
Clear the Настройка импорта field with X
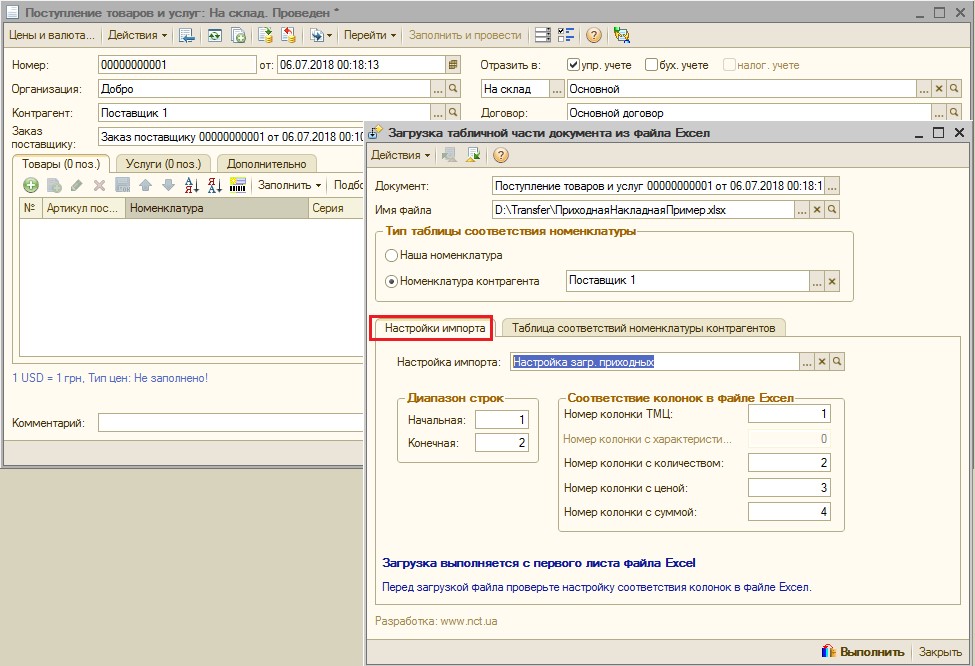pos(822,362)
